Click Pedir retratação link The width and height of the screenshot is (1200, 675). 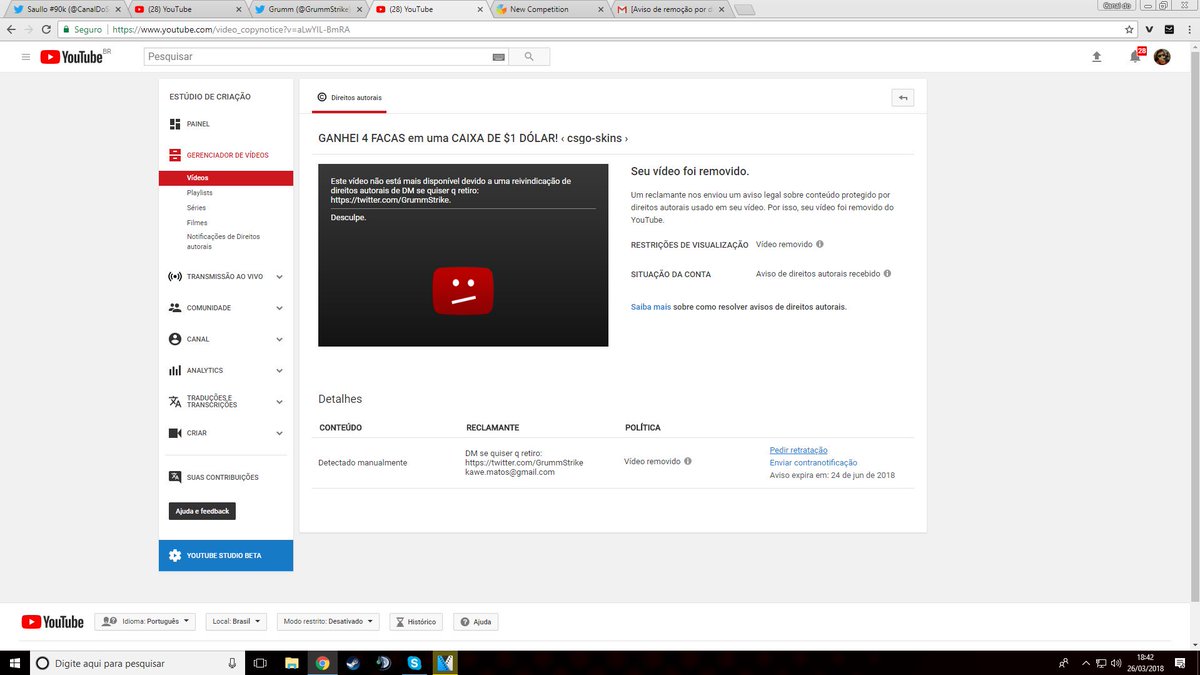[x=798, y=450]
